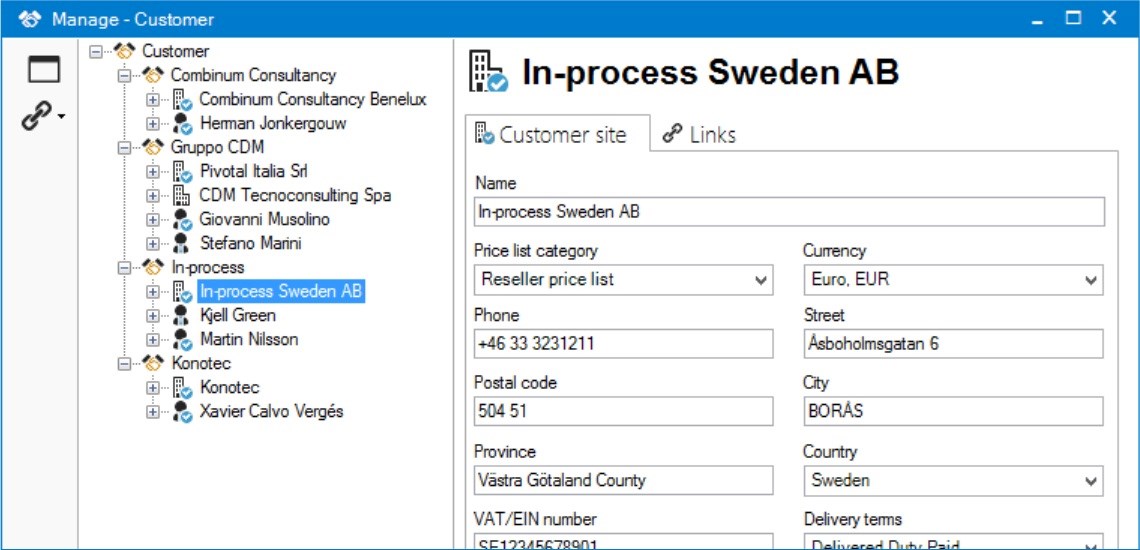
Task: Open the Currency dropdown
Action: [x=1091, y=280]
